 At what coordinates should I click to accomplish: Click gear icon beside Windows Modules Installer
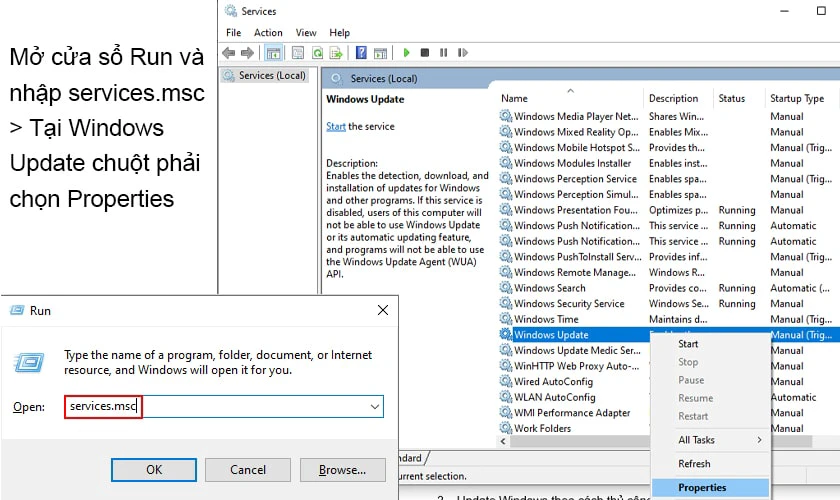[505, 162]
